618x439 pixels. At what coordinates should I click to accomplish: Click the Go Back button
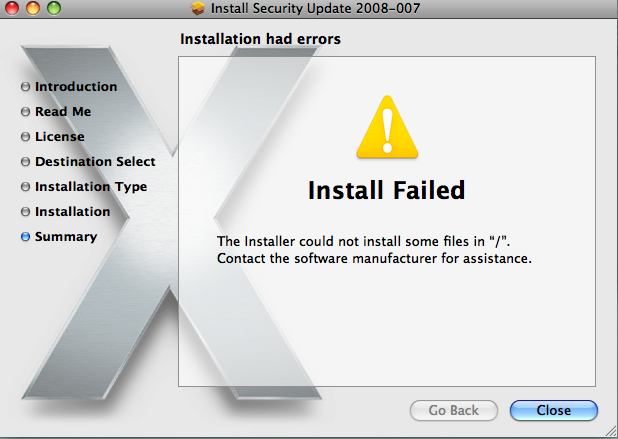point(454,410)
